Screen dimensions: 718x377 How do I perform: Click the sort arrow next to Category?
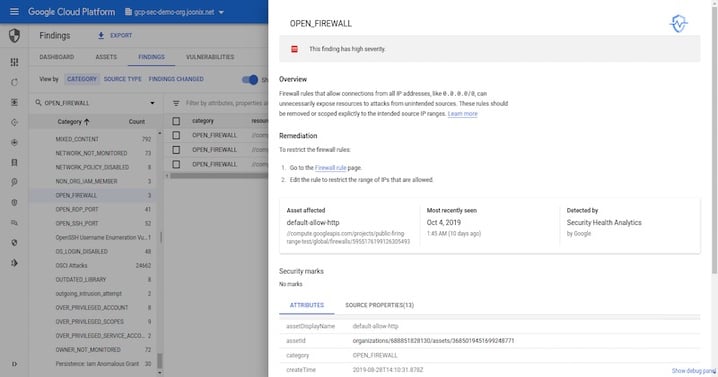(x=87, y=121)
